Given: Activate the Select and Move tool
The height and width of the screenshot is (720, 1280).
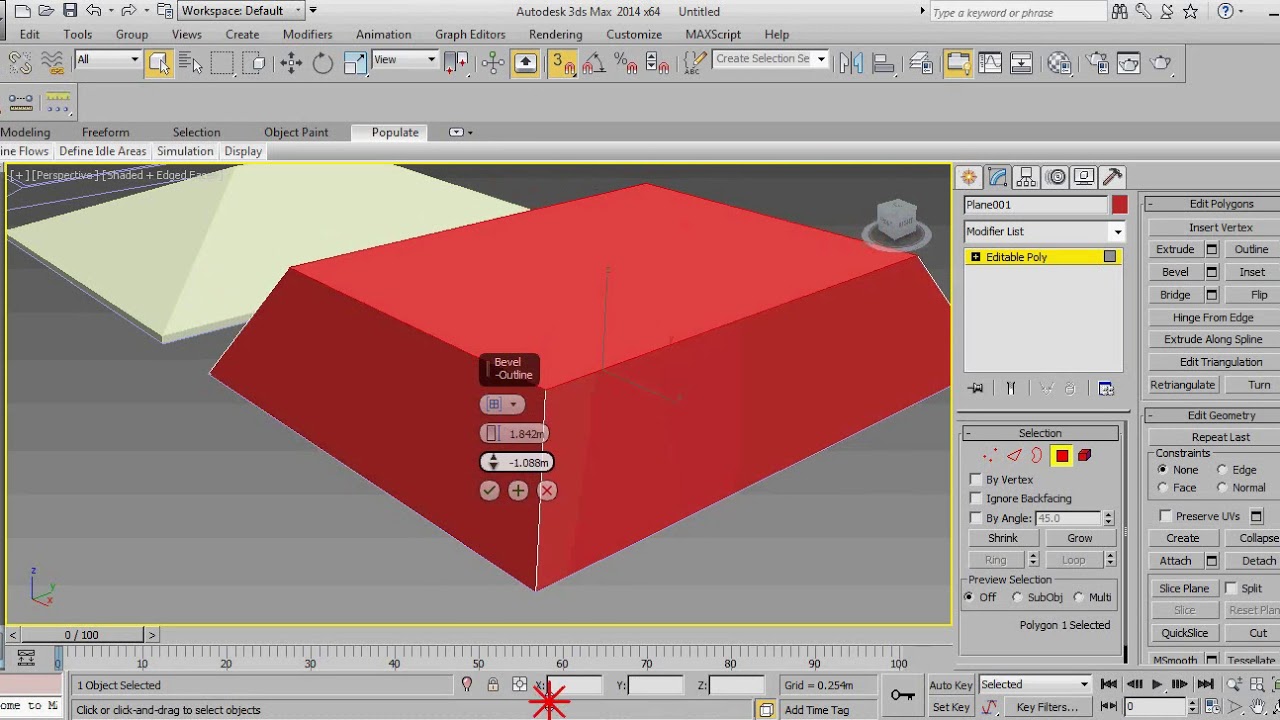Looking at the screenshot, I should [x=291, y=63].
